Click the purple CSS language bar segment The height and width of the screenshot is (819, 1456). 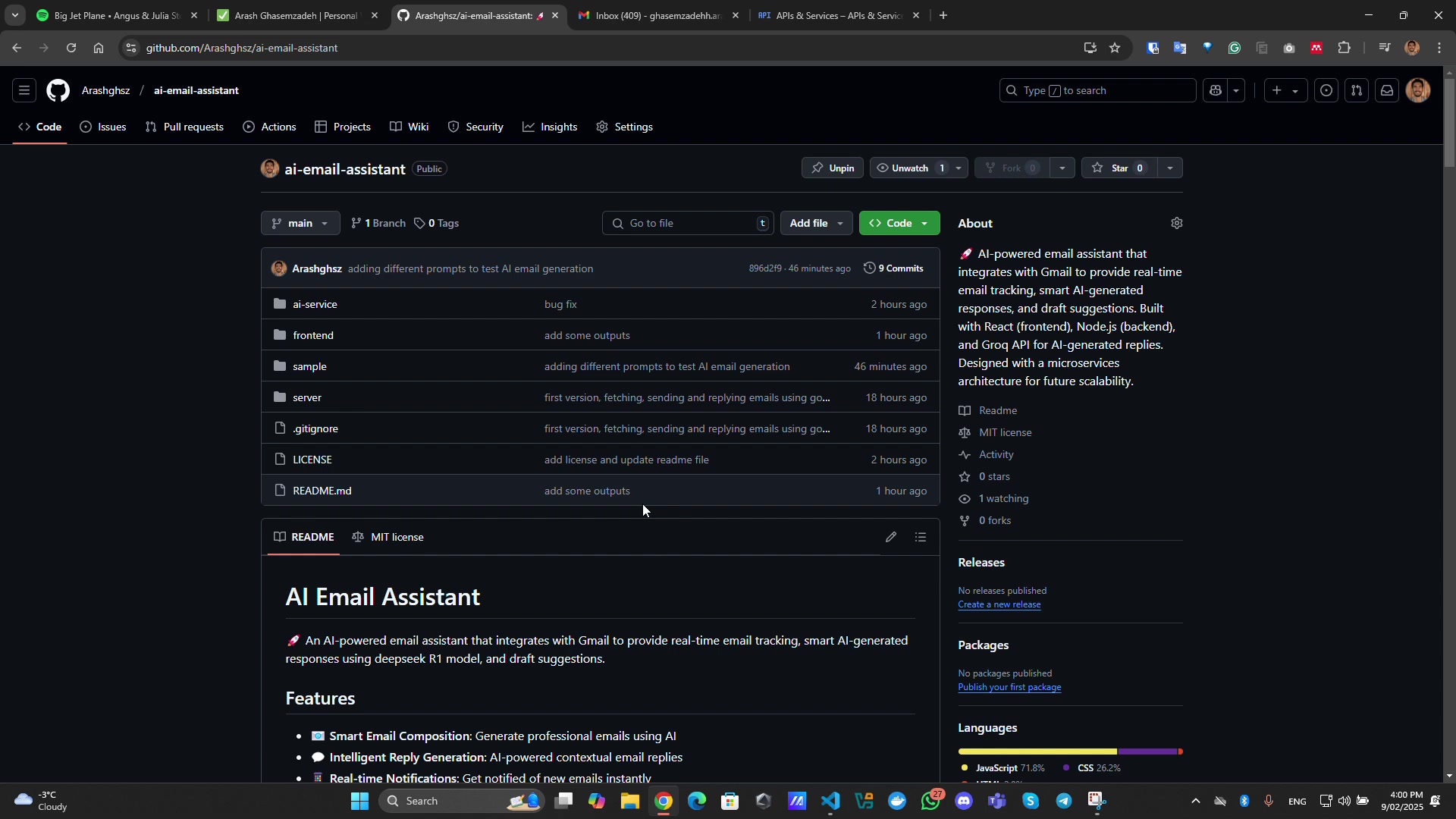(1147, 752)
